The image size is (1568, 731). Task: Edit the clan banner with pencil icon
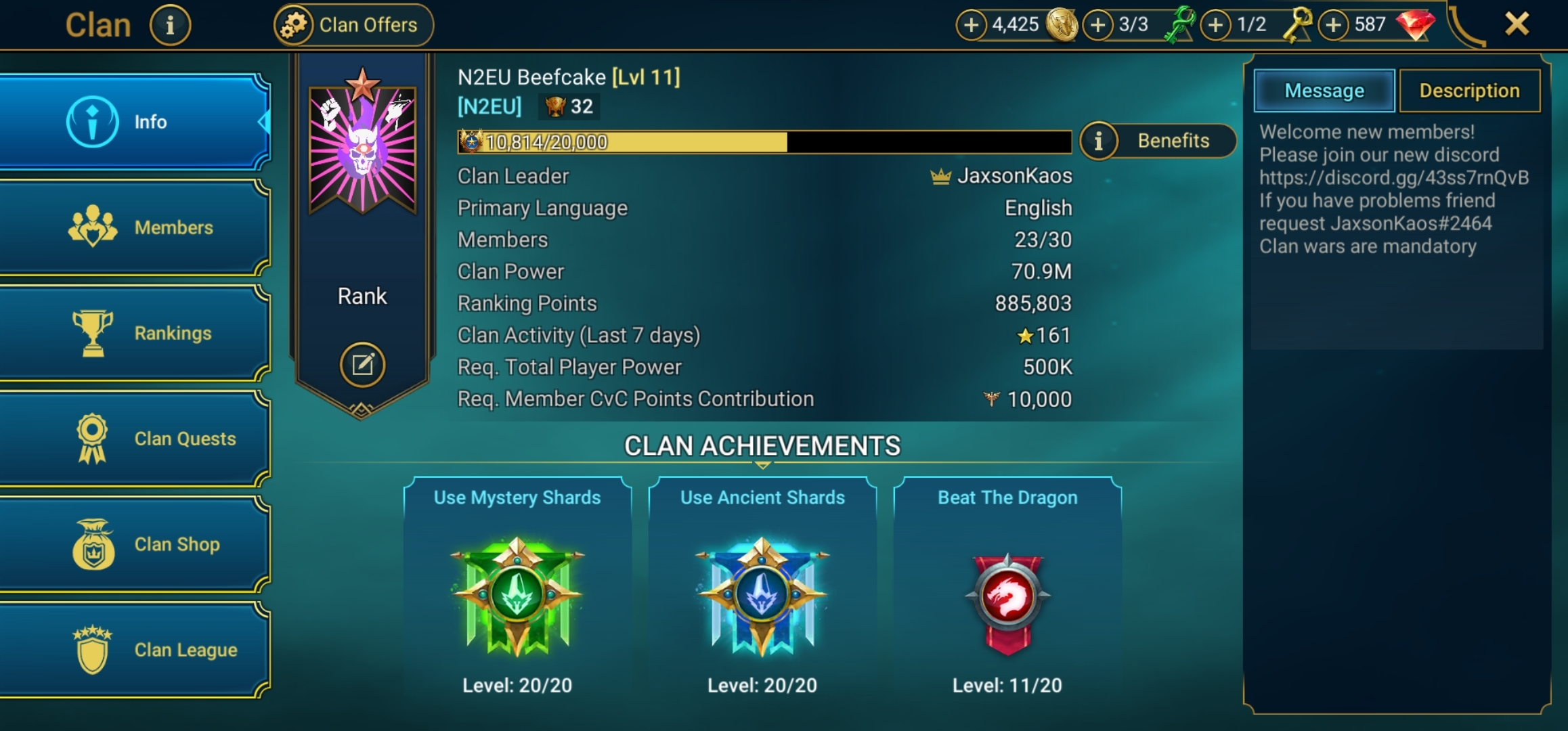coord(362,365)
